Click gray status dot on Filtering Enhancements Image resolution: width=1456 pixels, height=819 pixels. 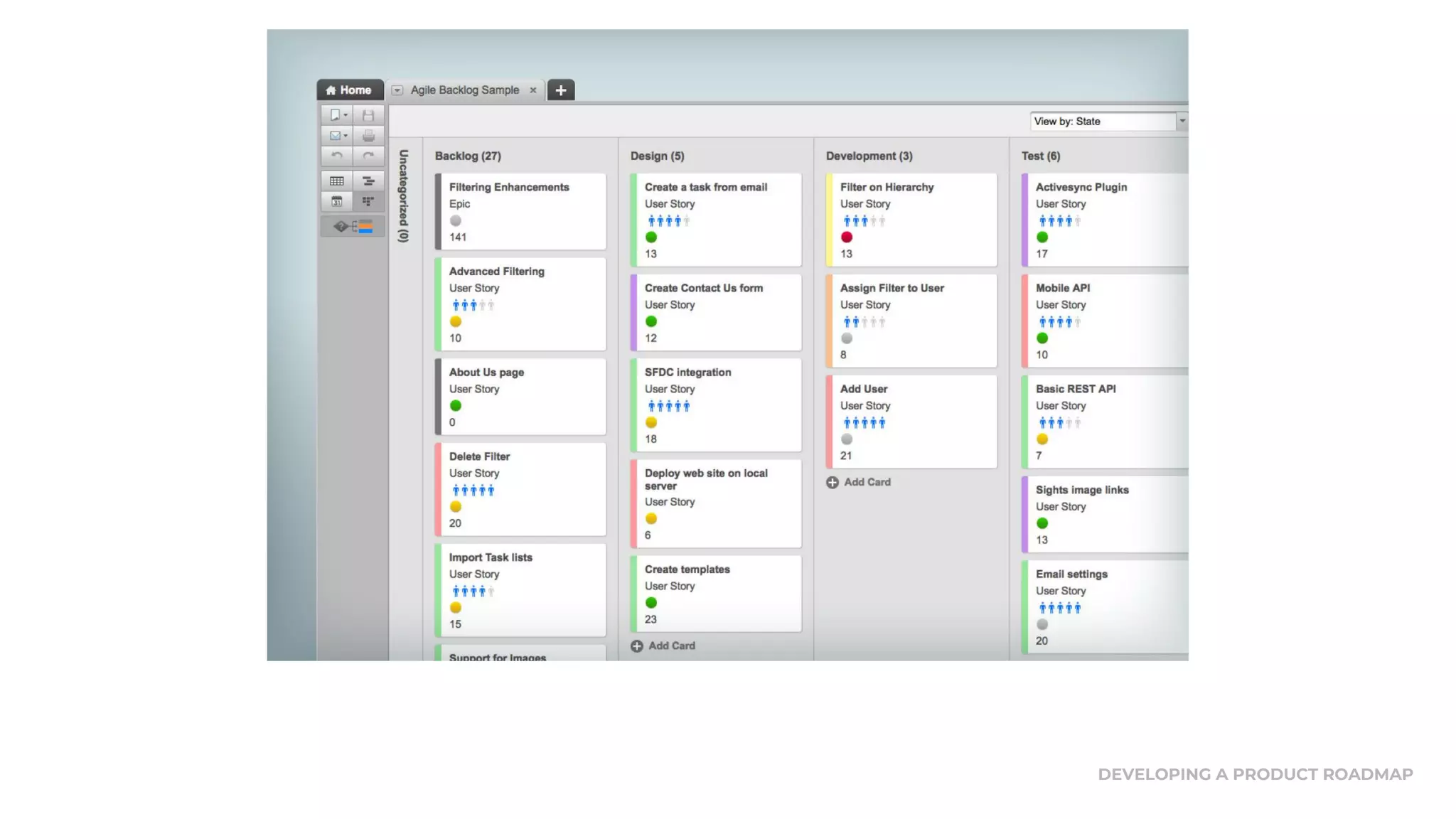click(455, 220)
